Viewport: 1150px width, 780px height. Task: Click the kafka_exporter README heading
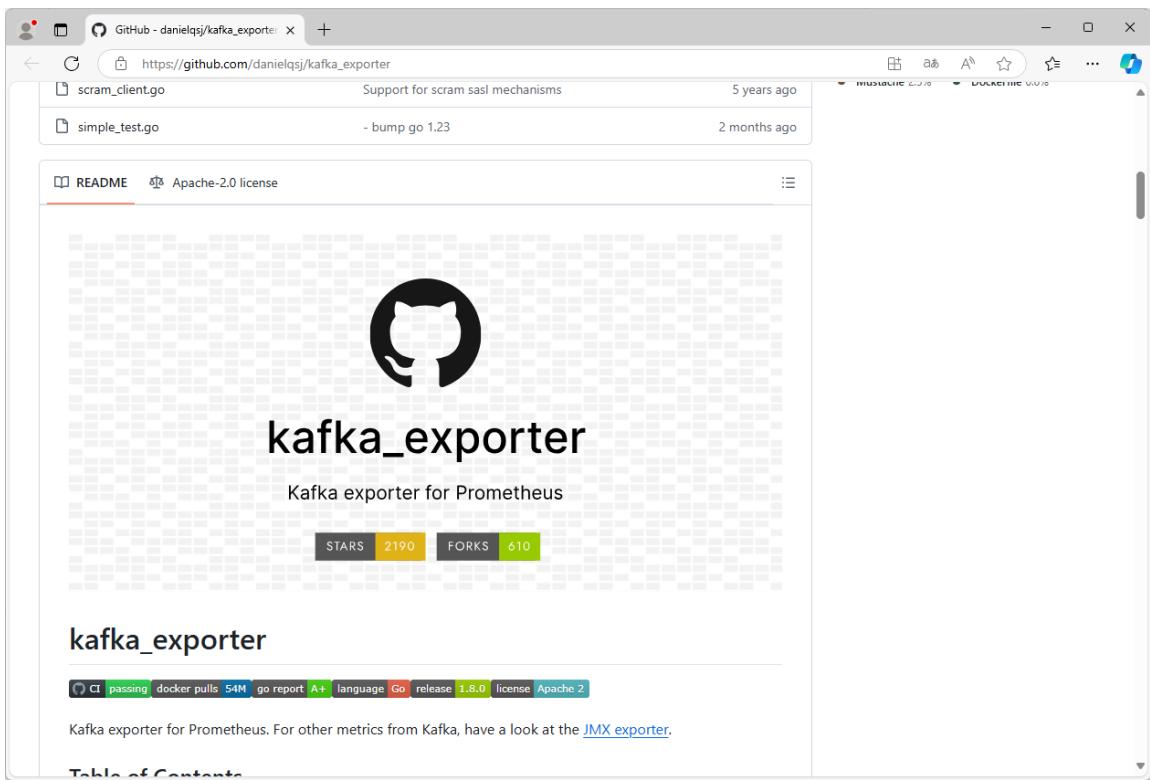point(167,639)
